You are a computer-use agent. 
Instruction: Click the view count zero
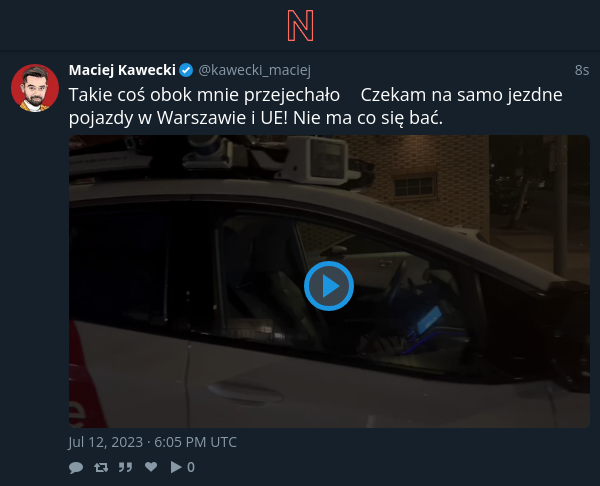(x=191, y=467)
